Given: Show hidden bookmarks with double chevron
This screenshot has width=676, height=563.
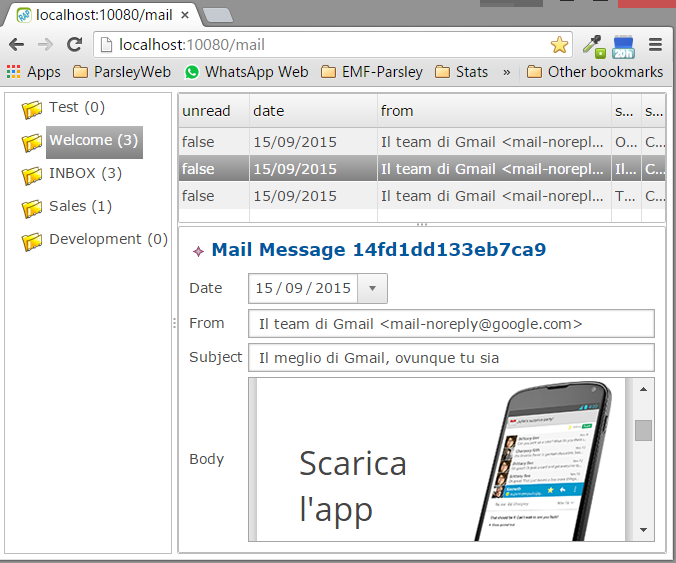Looking at the screenshot, I should [x=507, y=72].
